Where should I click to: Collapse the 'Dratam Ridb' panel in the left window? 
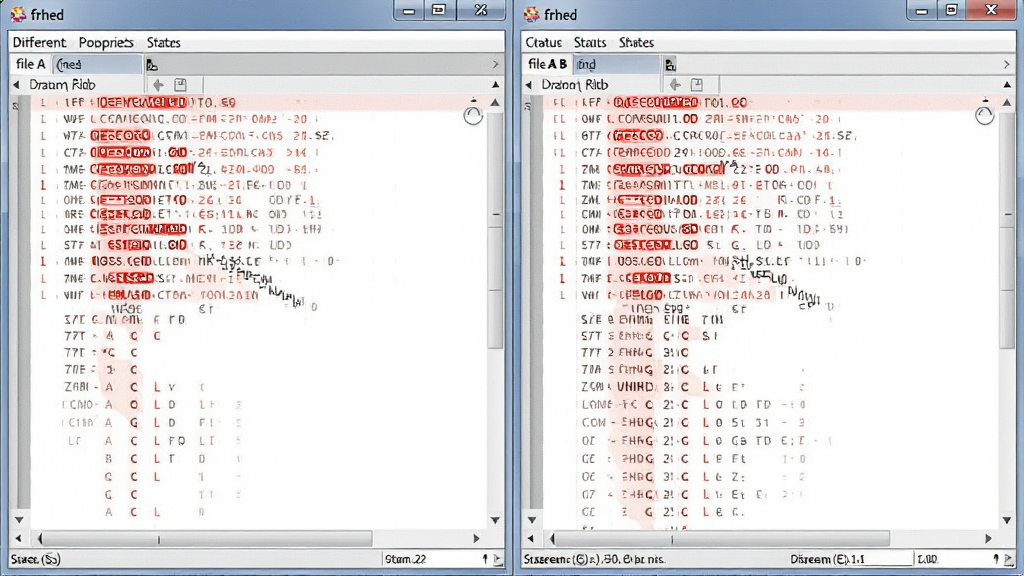coord(16,85)
